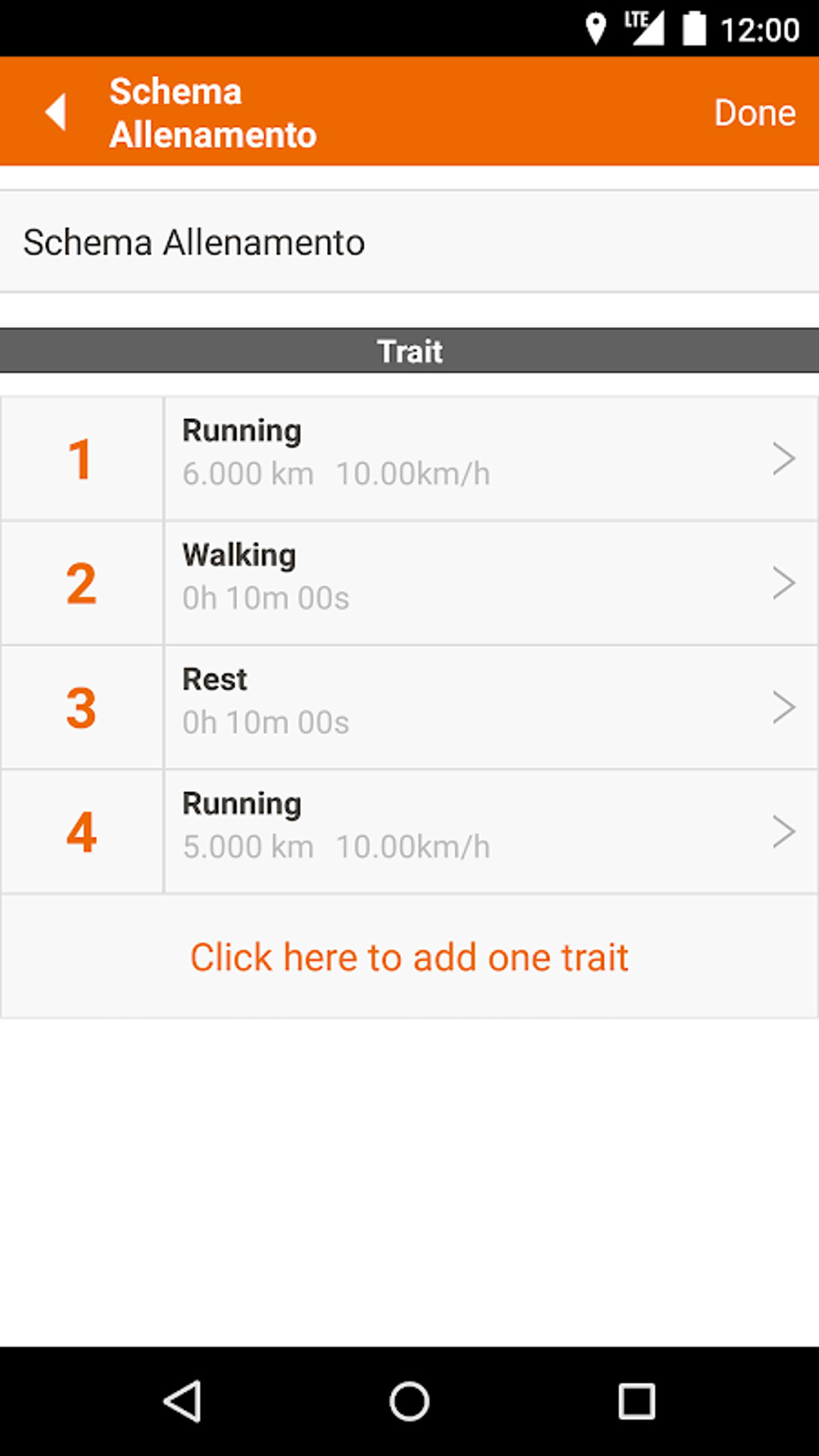This screenshot has height=1456, width=819.
Task: Tap Done to save the training schema
Action: [754, 112]
